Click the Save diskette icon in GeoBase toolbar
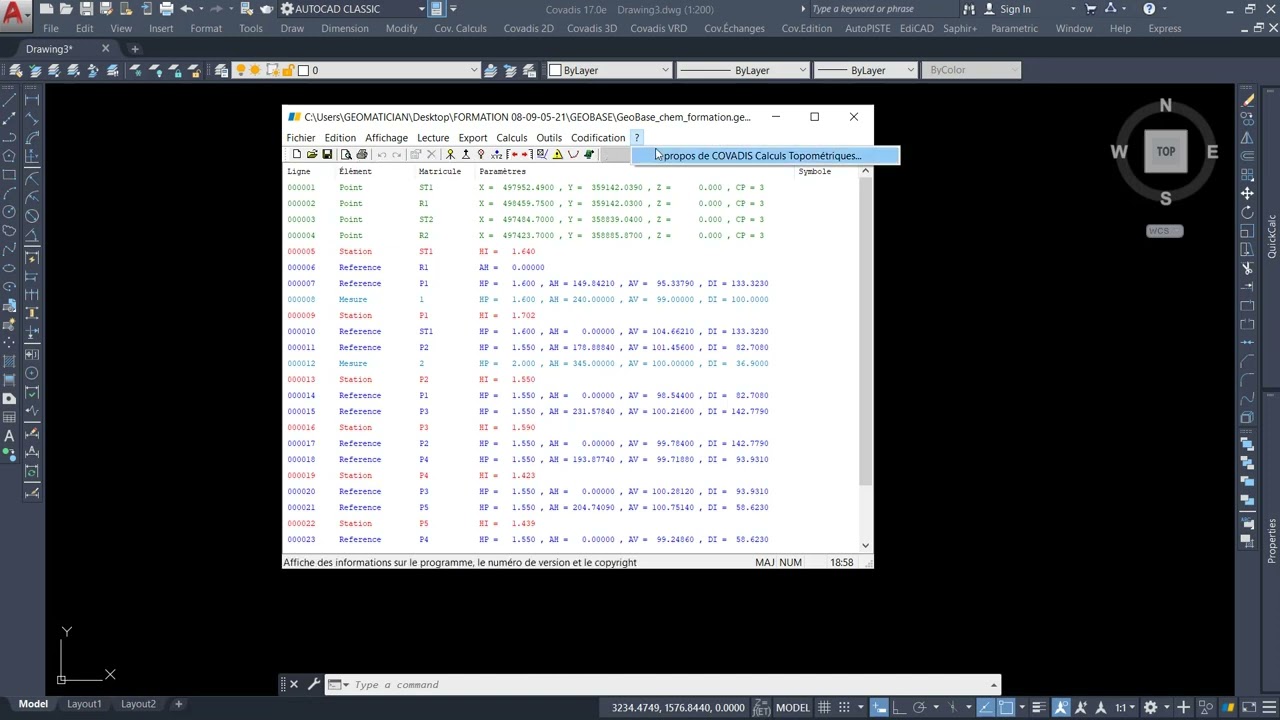 tap(327, 154)
